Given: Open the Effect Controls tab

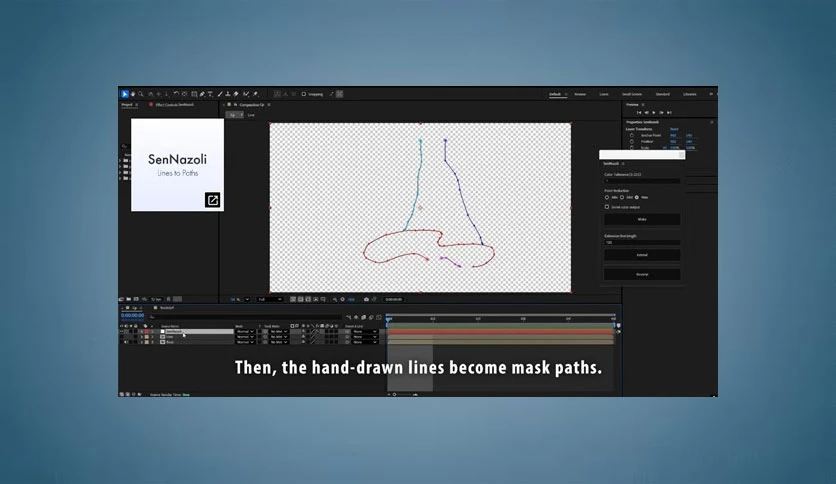Looking at the screenshot, I should [x=174, y=105].
